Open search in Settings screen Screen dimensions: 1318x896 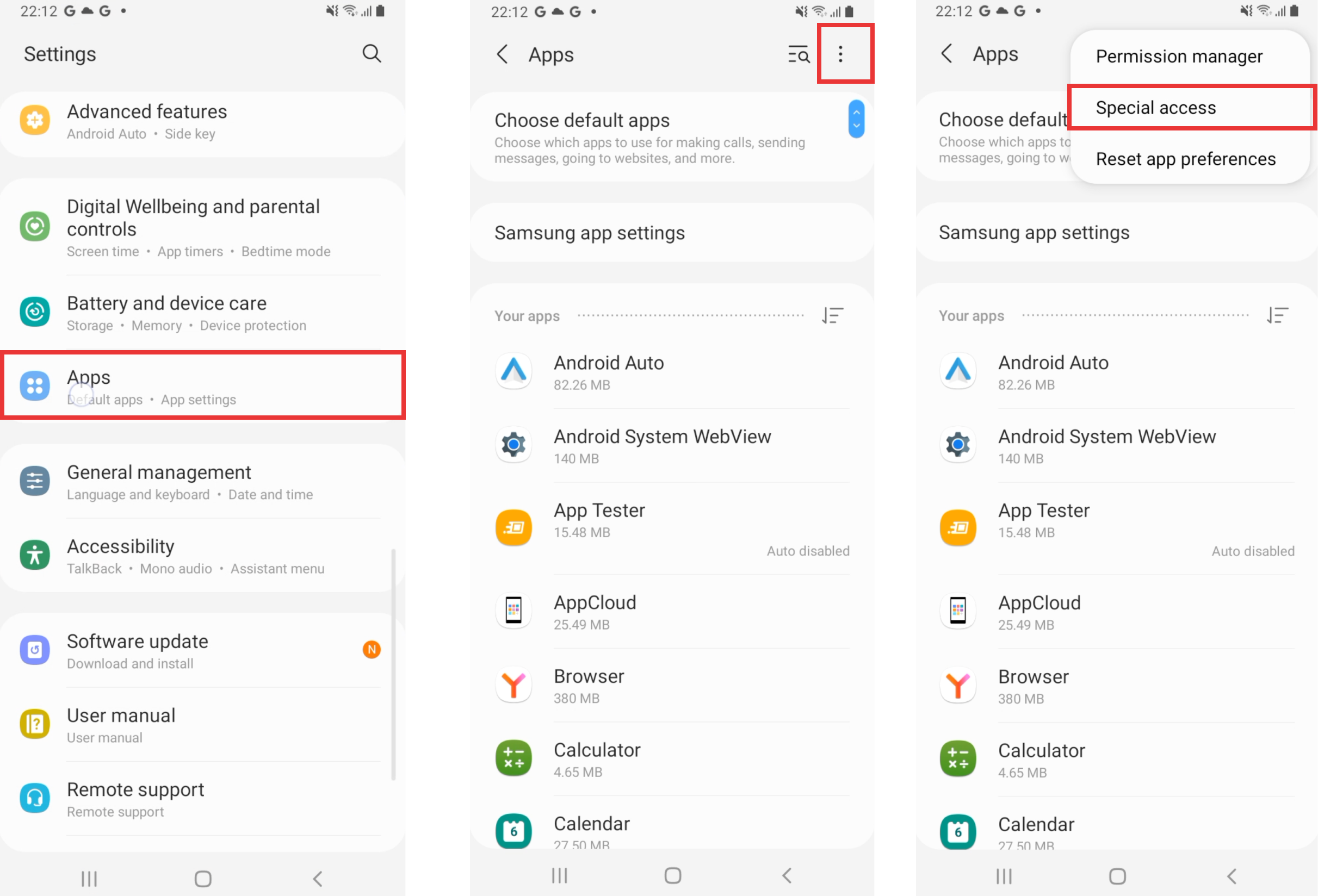(x=372, y=53)
